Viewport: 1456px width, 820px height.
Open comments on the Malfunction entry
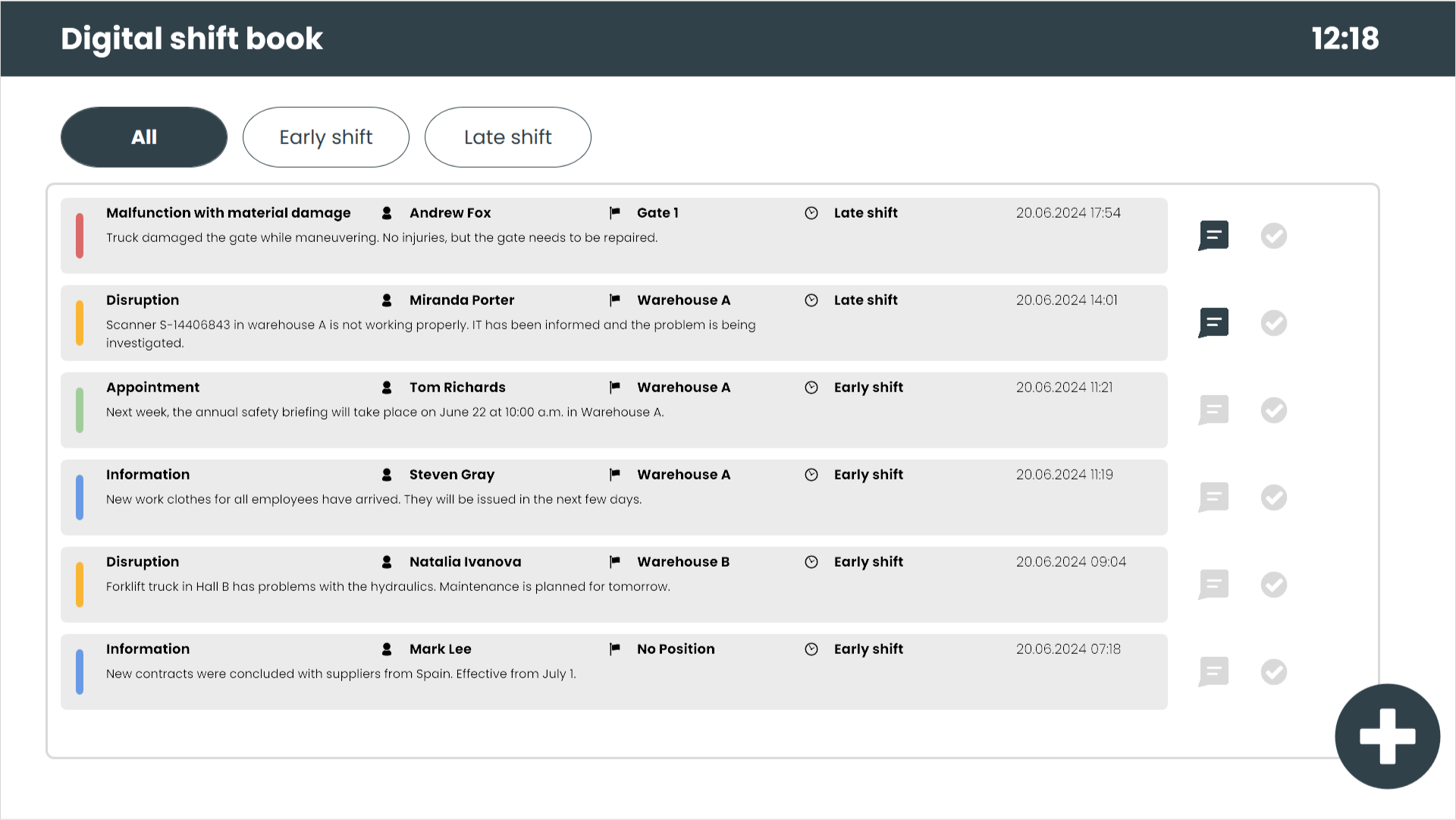tap(1213, 235)
